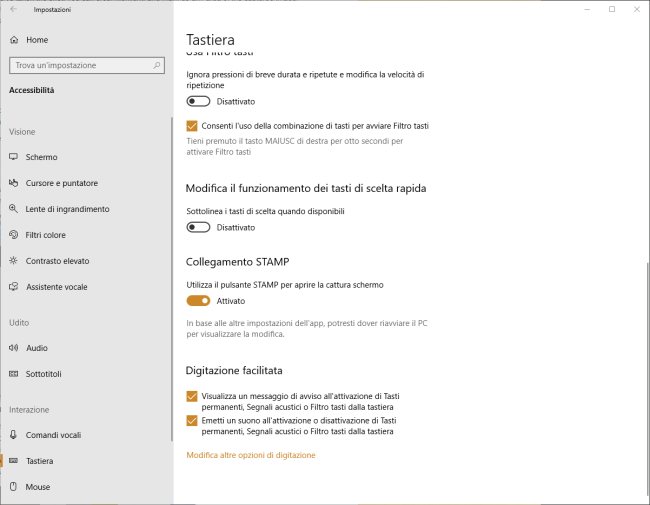The height and width of the screenshot is (505, 650).
Task: Open Comandi vocali section
Action: click(53, 435)
